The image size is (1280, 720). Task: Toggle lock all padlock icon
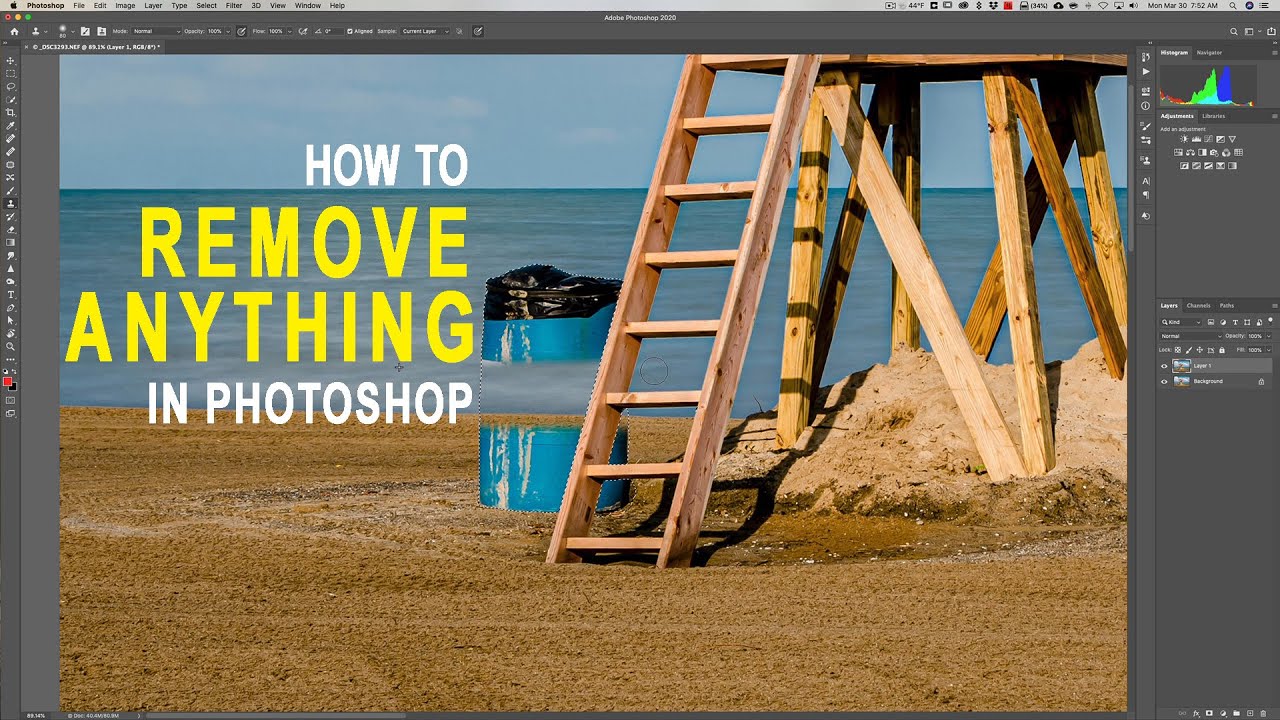point(1222,350)
